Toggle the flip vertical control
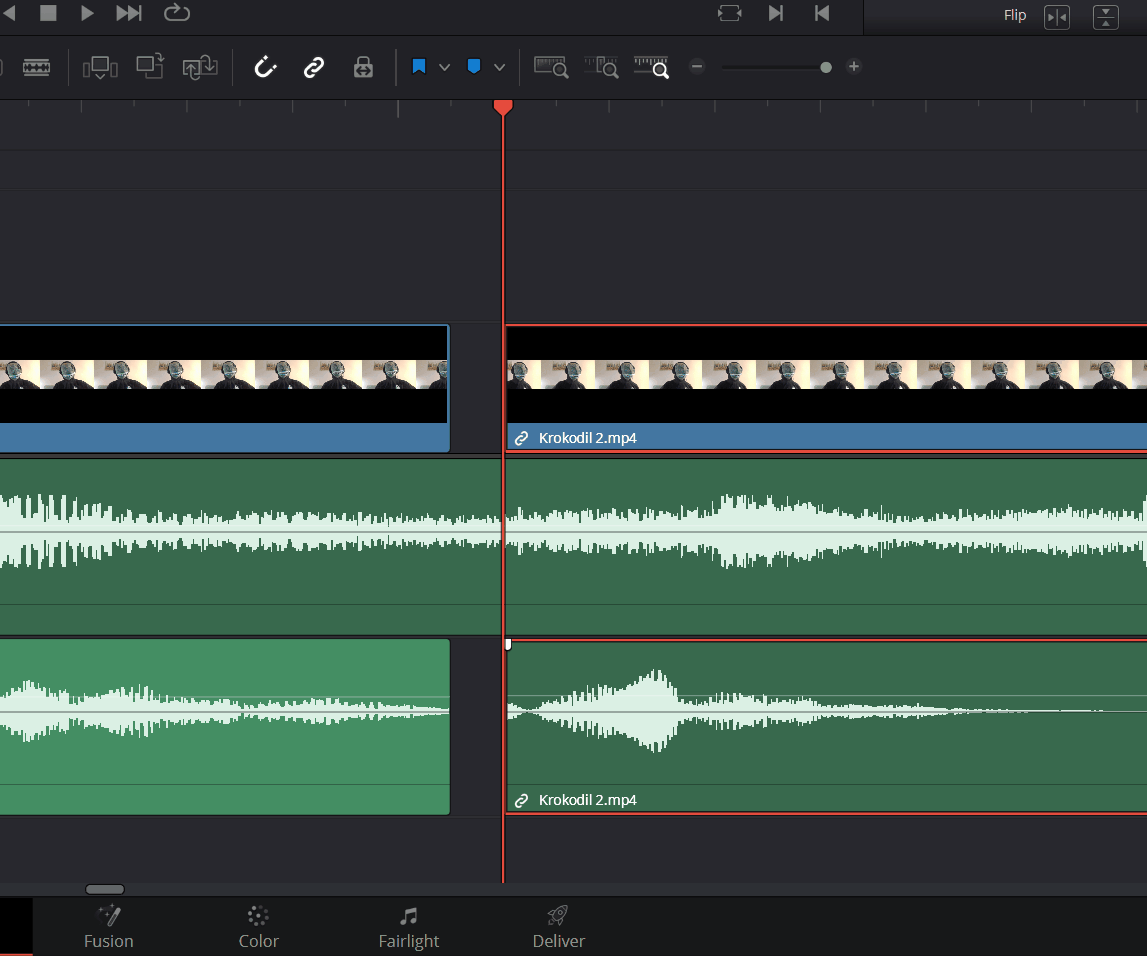Screen dimensions: 1147x956 coord(1106,17)
